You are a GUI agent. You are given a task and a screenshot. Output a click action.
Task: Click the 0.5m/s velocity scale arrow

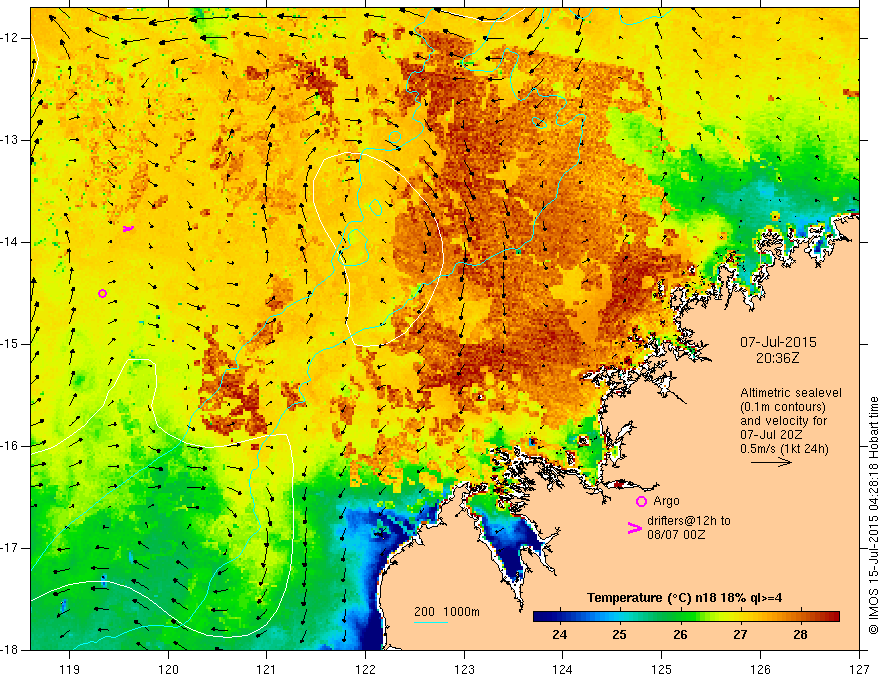771,462
